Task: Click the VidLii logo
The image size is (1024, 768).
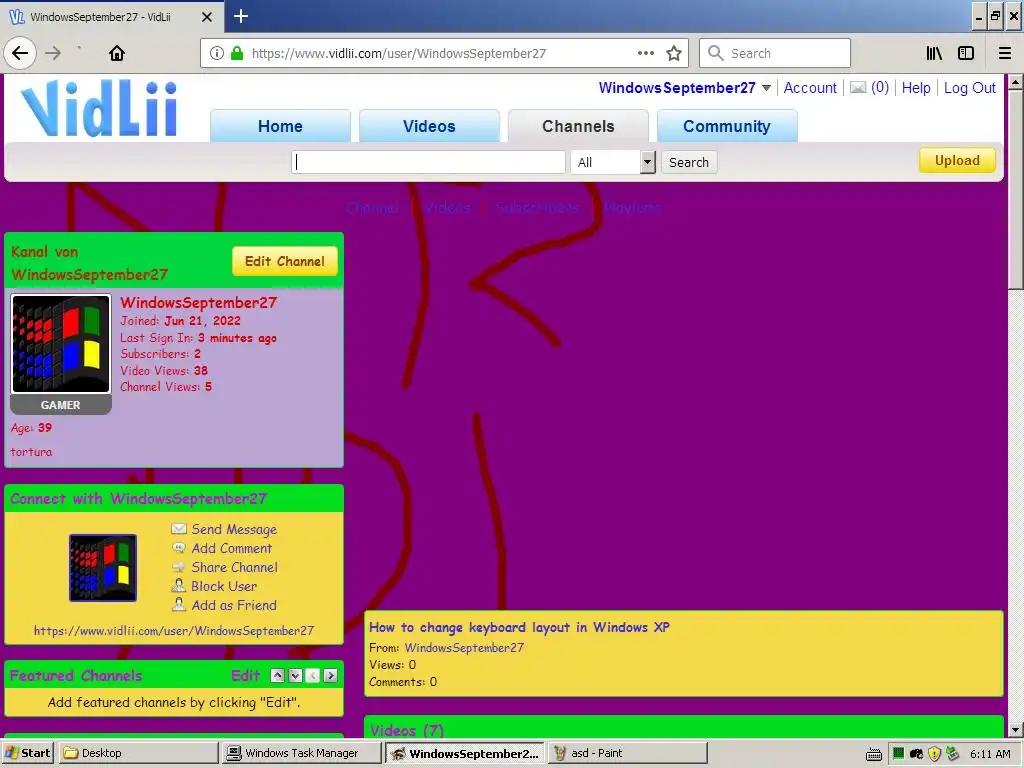Action: click(99, 109)
